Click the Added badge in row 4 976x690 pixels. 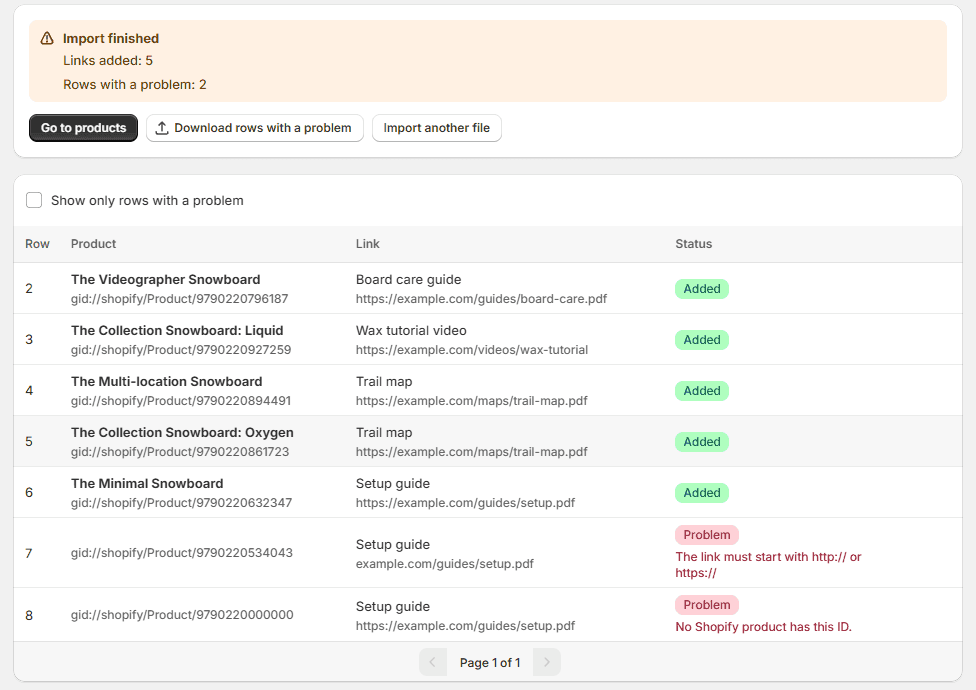pos(702,391)
